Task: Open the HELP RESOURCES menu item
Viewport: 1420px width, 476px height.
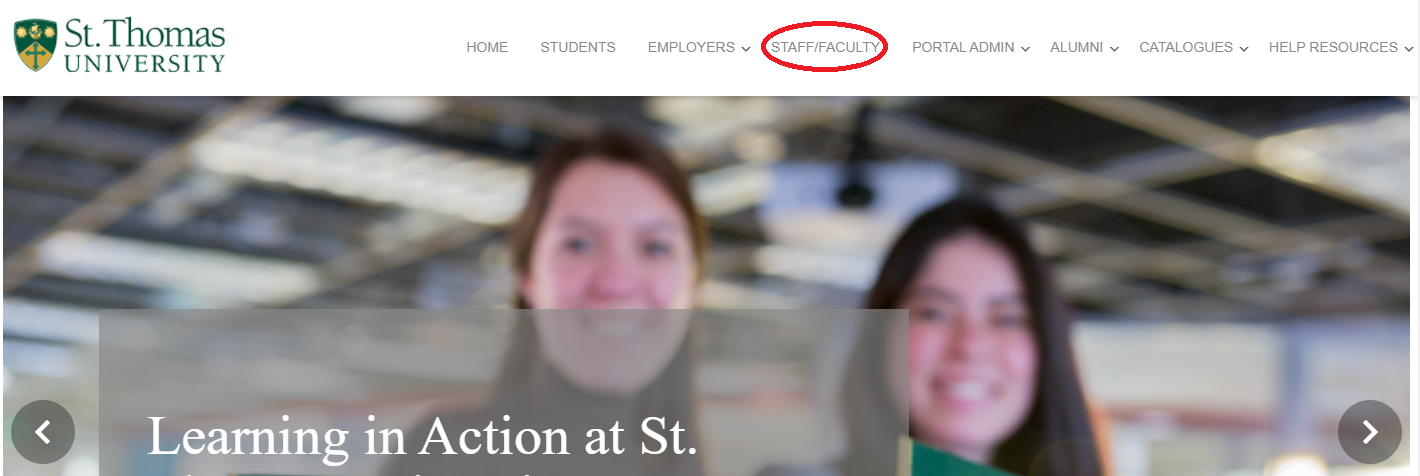Action: click(1333, 47)
